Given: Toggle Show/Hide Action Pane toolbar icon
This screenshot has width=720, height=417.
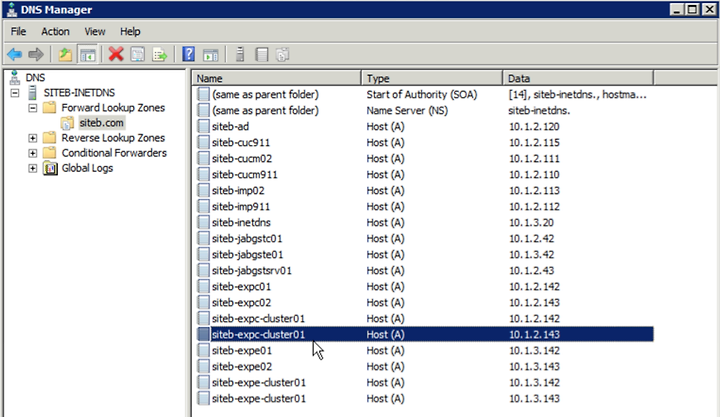Looking at the screenshot, I should click(x=211, y=55).
